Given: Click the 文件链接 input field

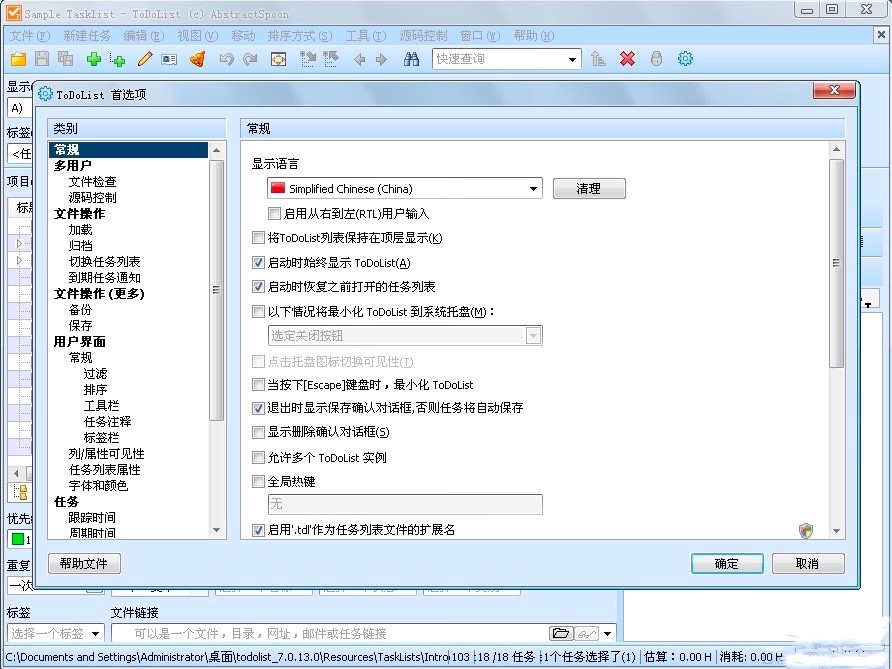Looking at the screenshot, I should [330, 633].
